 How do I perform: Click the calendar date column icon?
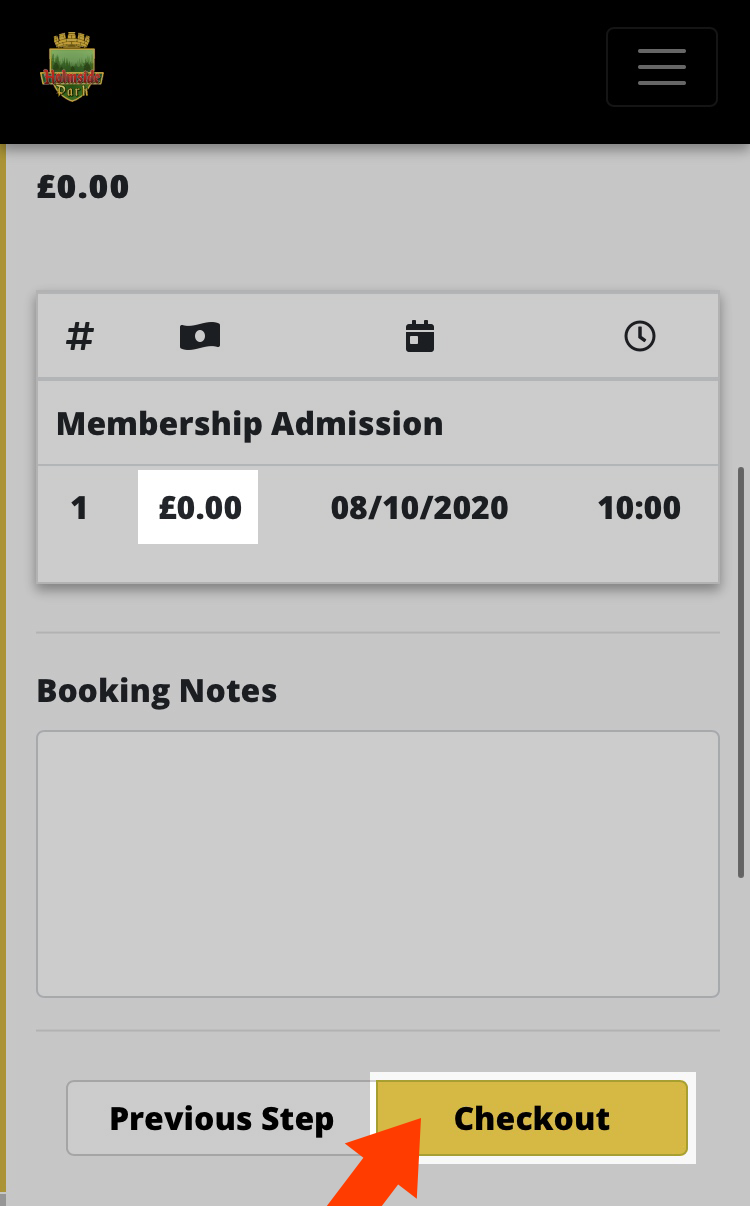420,336
